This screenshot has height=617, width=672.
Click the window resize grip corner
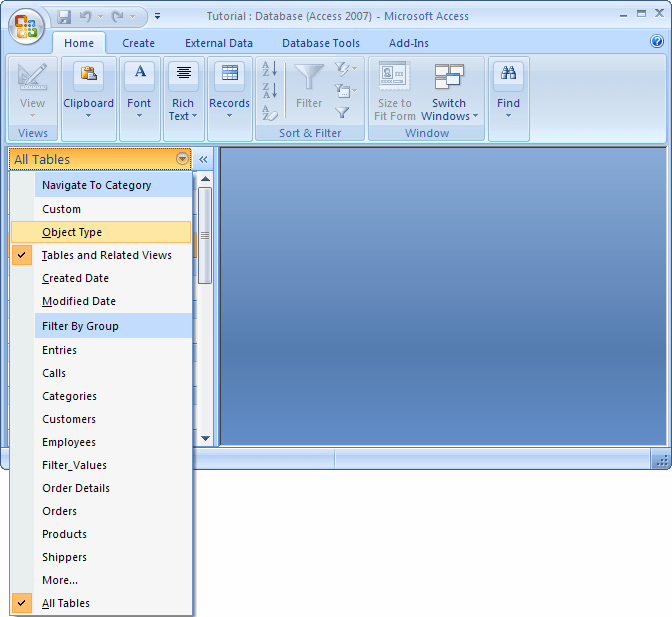(x=661, y=461)
